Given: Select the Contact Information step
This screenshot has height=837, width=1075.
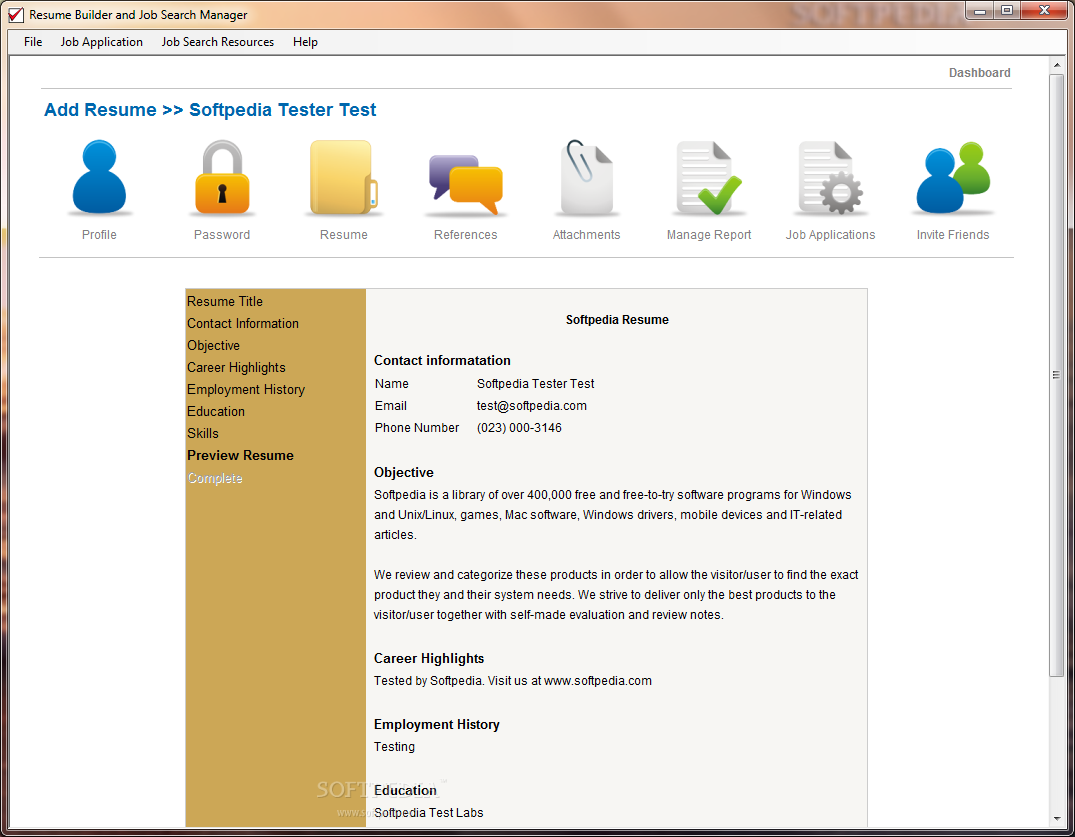Looking at the screenshot, I should tap(243, 324).
